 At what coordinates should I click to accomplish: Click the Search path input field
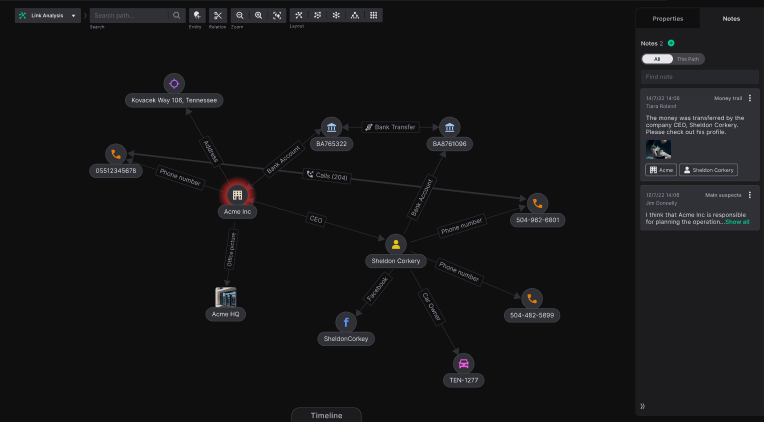[131, 16]
